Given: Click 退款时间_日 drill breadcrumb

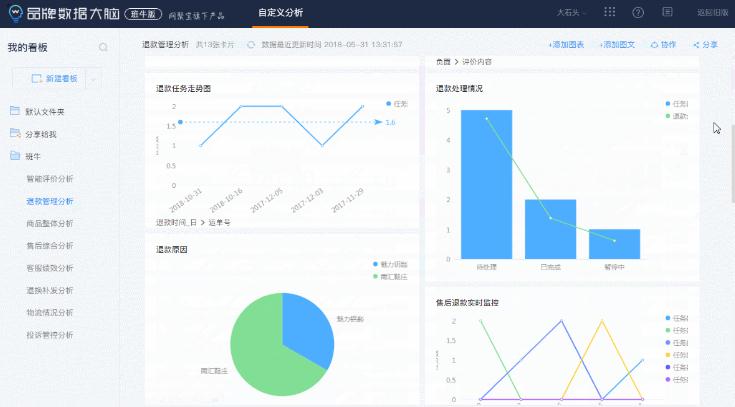Looking at the screenshot, I should point(176,222).
